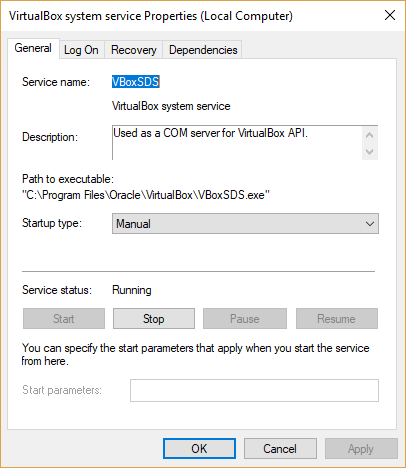Switch to the General tab

(33, 48)
